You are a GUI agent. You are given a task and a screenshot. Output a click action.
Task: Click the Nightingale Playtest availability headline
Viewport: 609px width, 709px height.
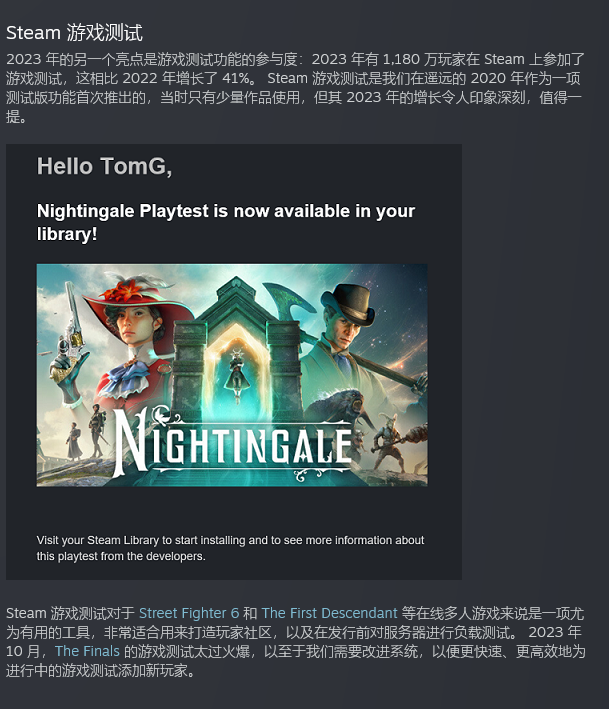coord(226,222)
